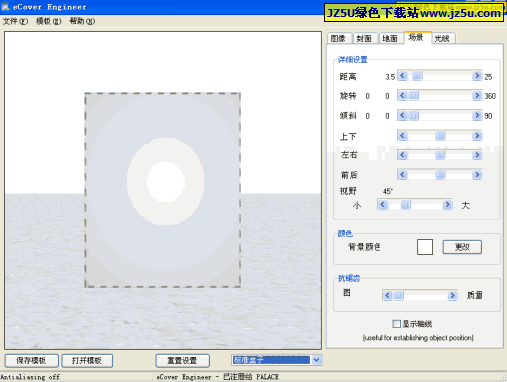This screenshot has width=507, height=382.
Task: Click right arrow of 抗锯齿 quality slider
Action: pos(452,295)
